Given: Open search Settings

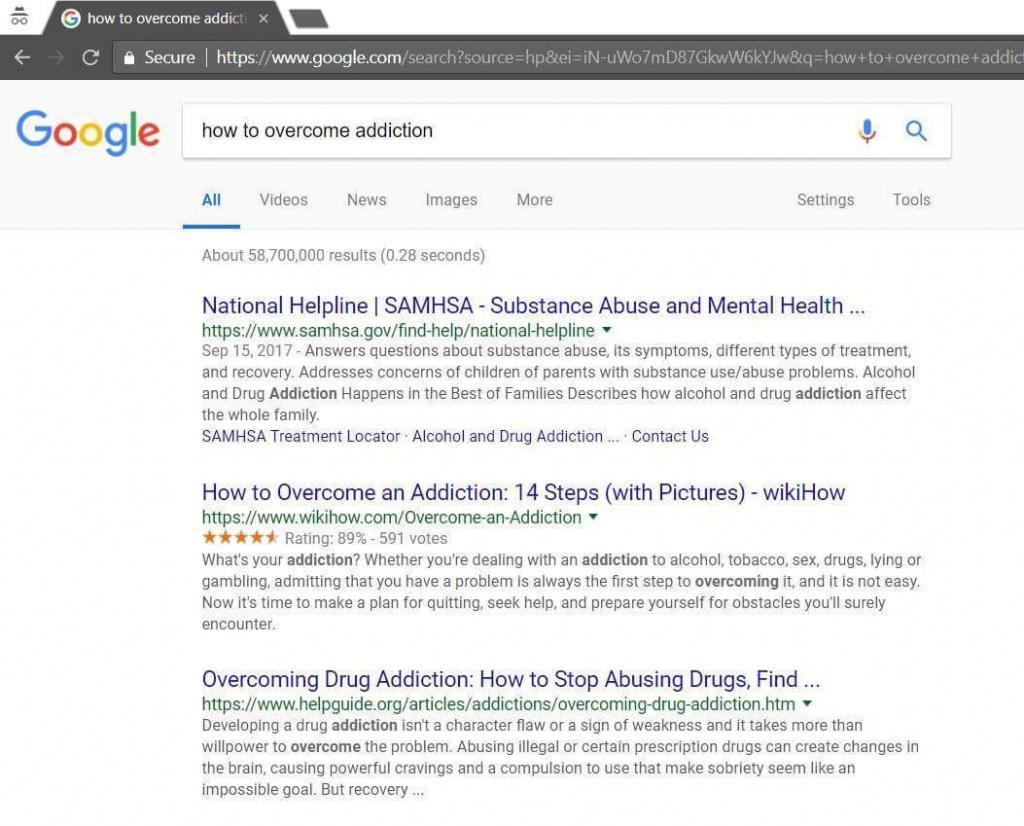Looking at the screenshot, I should [x=825, y=200].
